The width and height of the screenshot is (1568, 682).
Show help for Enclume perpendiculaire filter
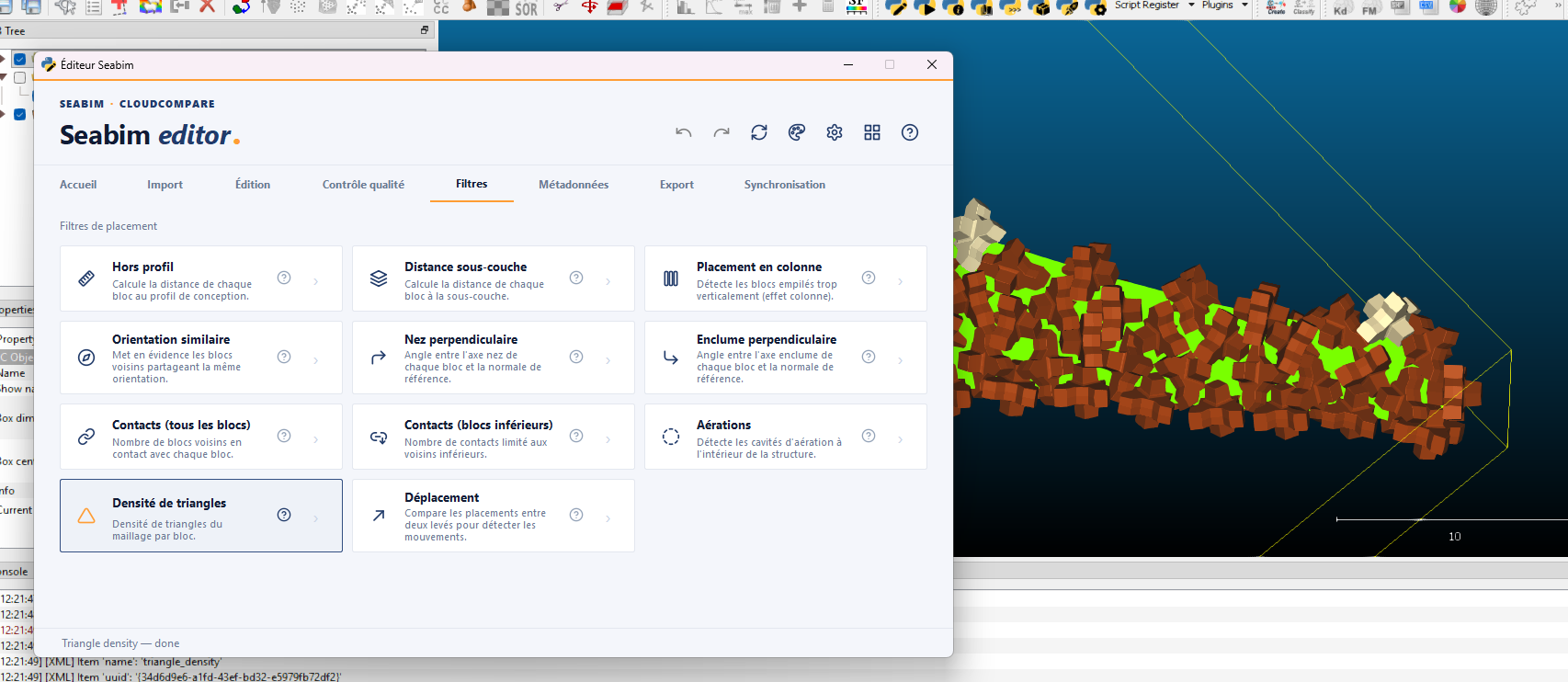point(869,357)
